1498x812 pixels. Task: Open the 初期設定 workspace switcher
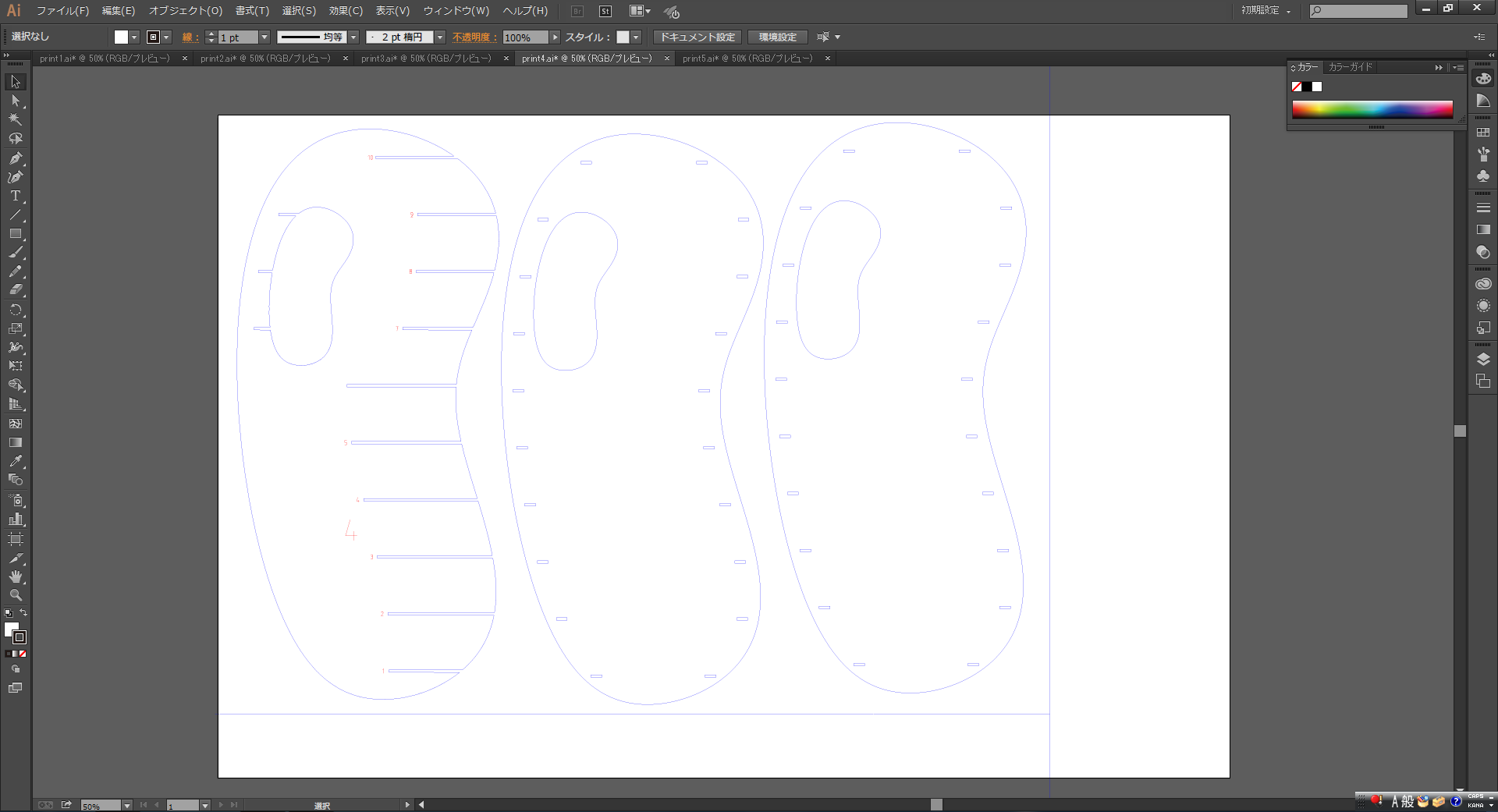[x=1266, y=11]
